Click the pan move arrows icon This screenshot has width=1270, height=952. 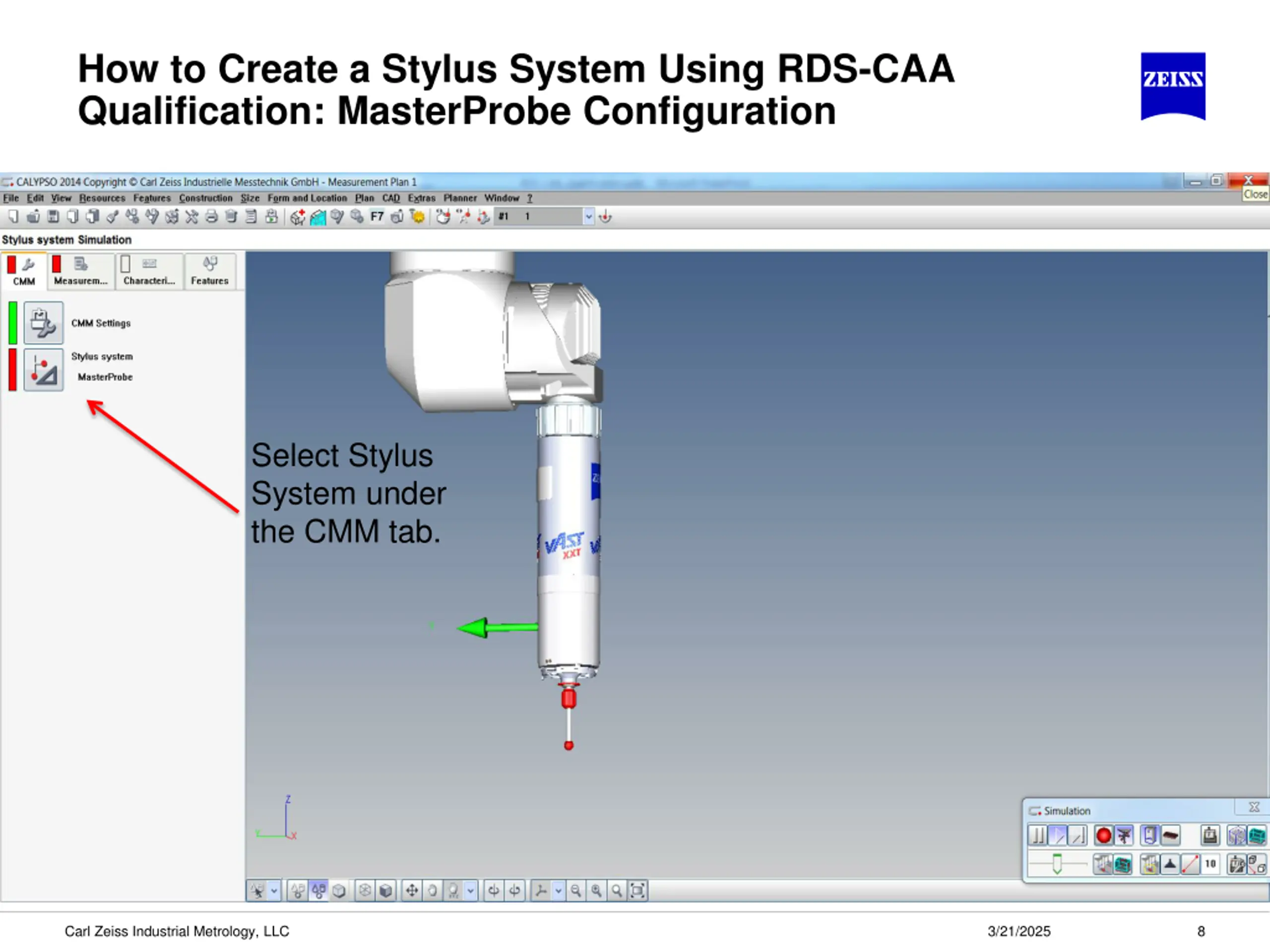pos(412,891)
